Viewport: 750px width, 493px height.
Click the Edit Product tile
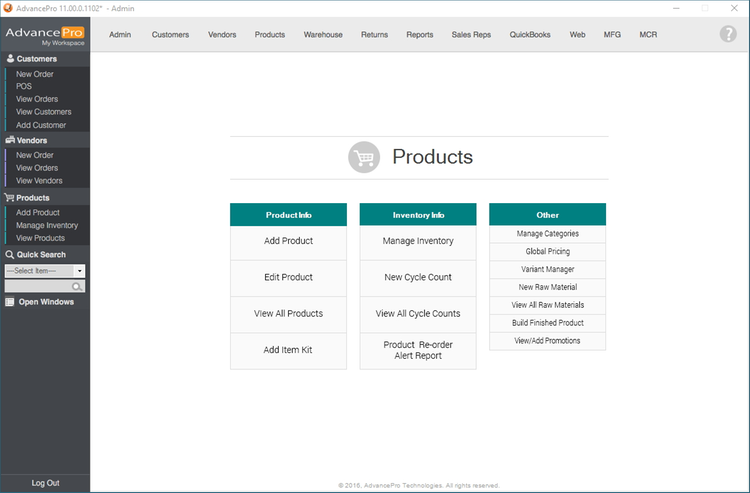click(x=288, y=278)
